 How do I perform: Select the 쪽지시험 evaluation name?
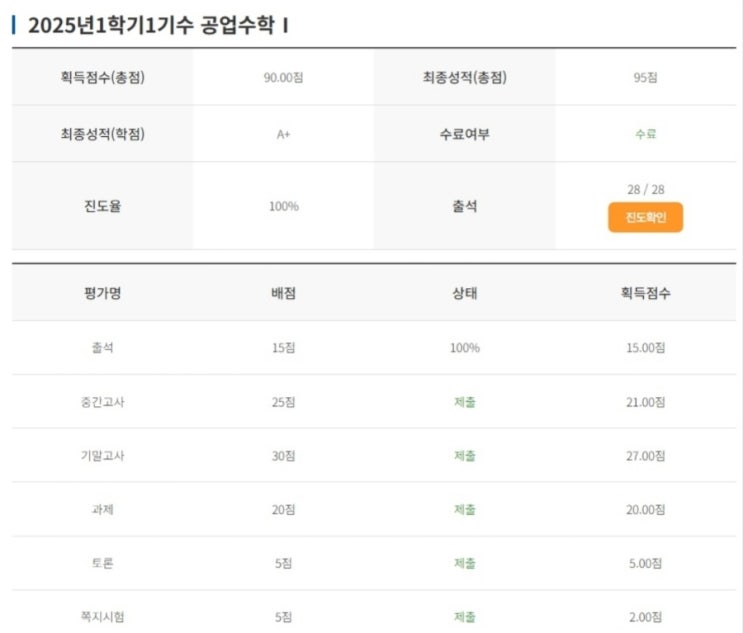click(x=102, y=617)
